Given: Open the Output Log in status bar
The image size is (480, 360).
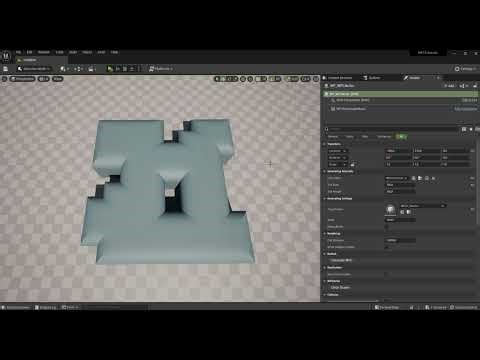Looking at the screenshot, I should [x=46, y=307].
